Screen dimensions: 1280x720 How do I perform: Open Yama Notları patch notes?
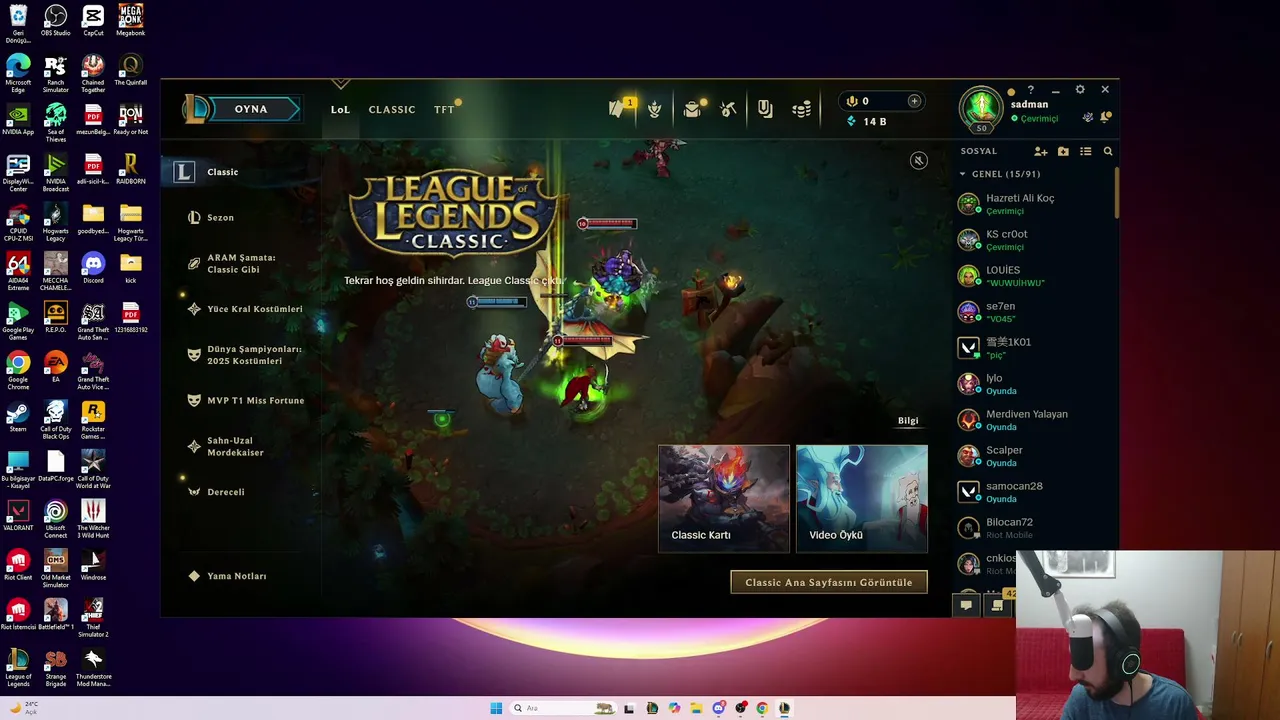click(228, 577)
